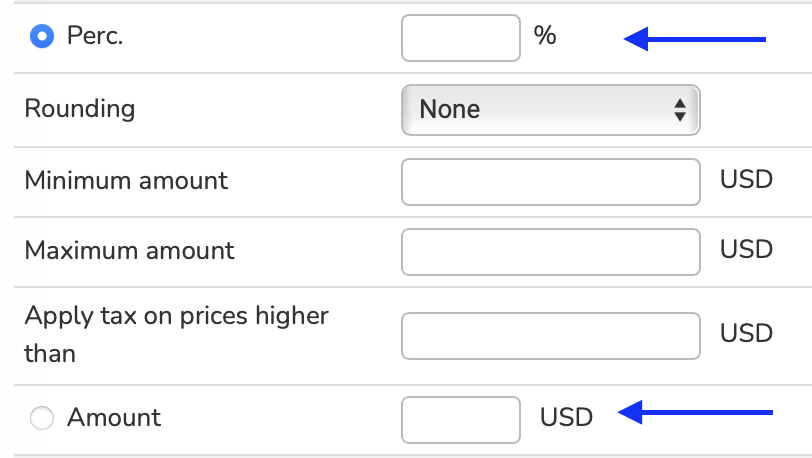Click the Maximum amount label
This screenshot has height=458, width=812.
tap(129, 250)
